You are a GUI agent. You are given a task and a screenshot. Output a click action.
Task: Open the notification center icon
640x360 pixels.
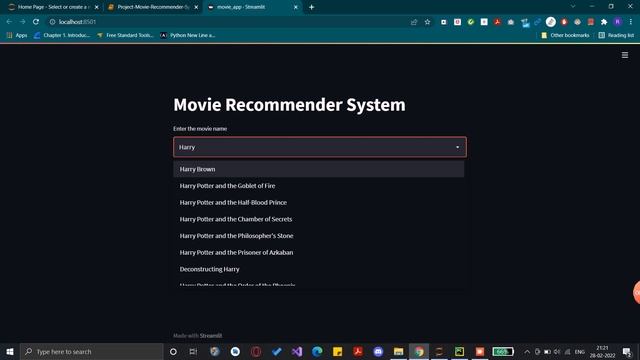click(x=627, y=351)
